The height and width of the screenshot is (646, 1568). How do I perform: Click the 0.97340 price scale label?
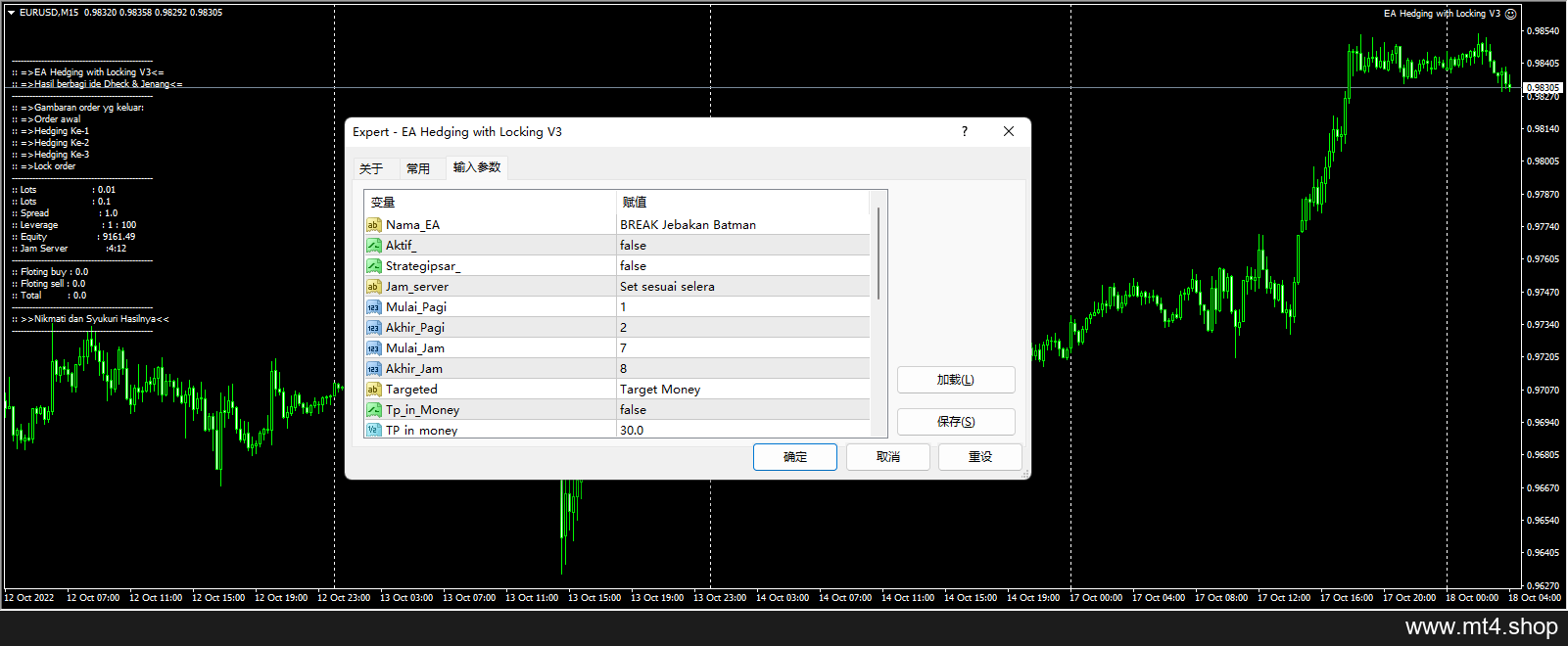[1544, 325]
